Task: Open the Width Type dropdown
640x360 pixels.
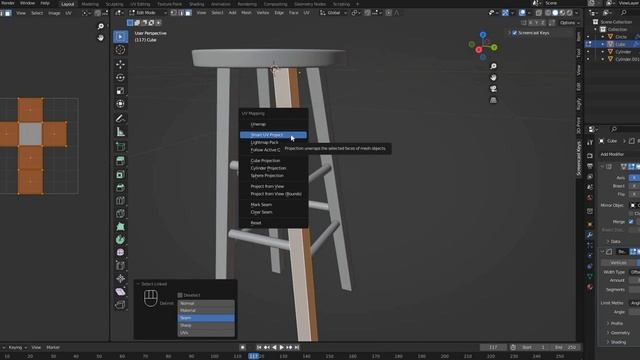Action: click(634, 272)
